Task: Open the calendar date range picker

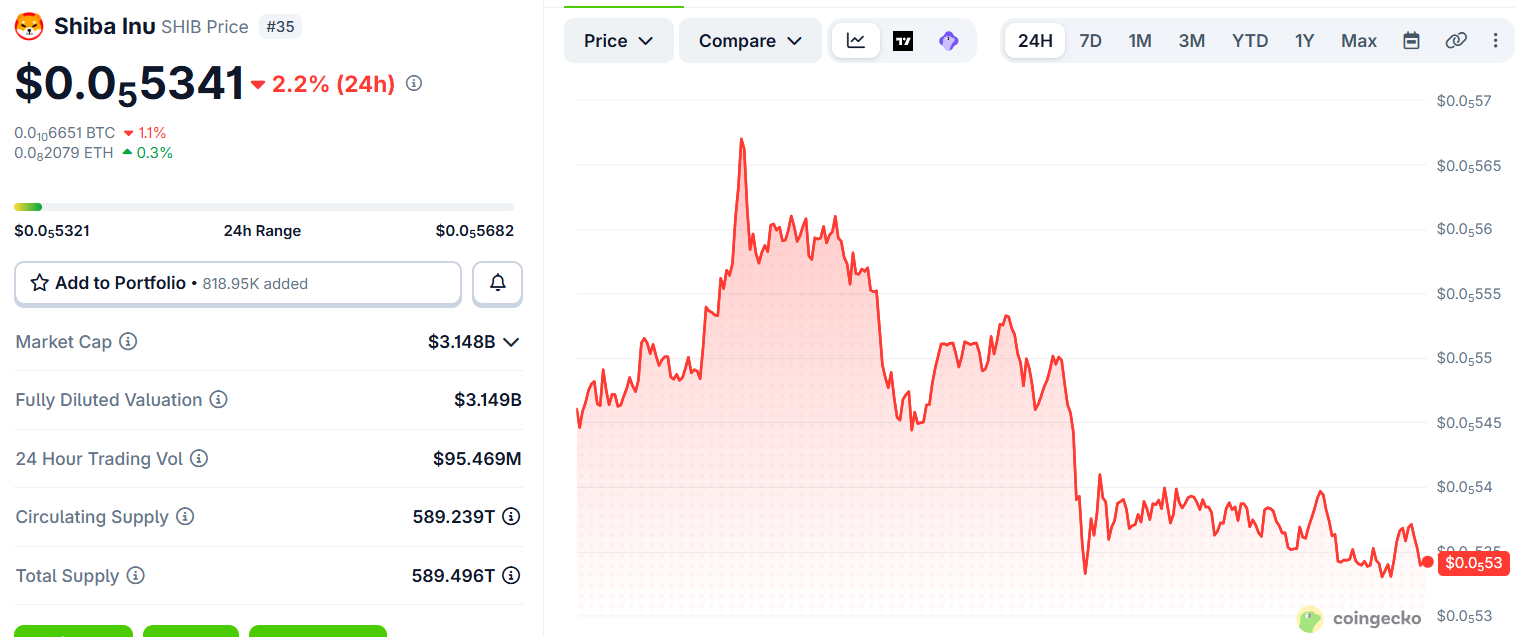Action: pyautogui.click(x=1411, y=41)
